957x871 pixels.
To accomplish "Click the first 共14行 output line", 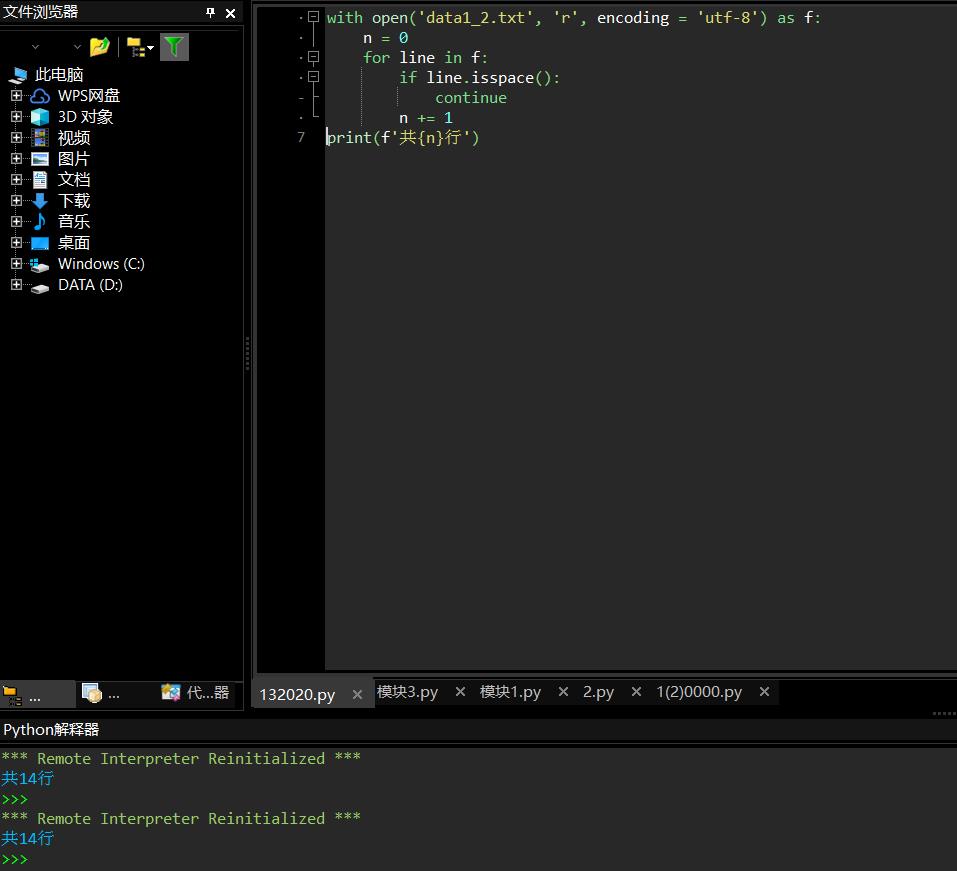I will coord(27,778).
